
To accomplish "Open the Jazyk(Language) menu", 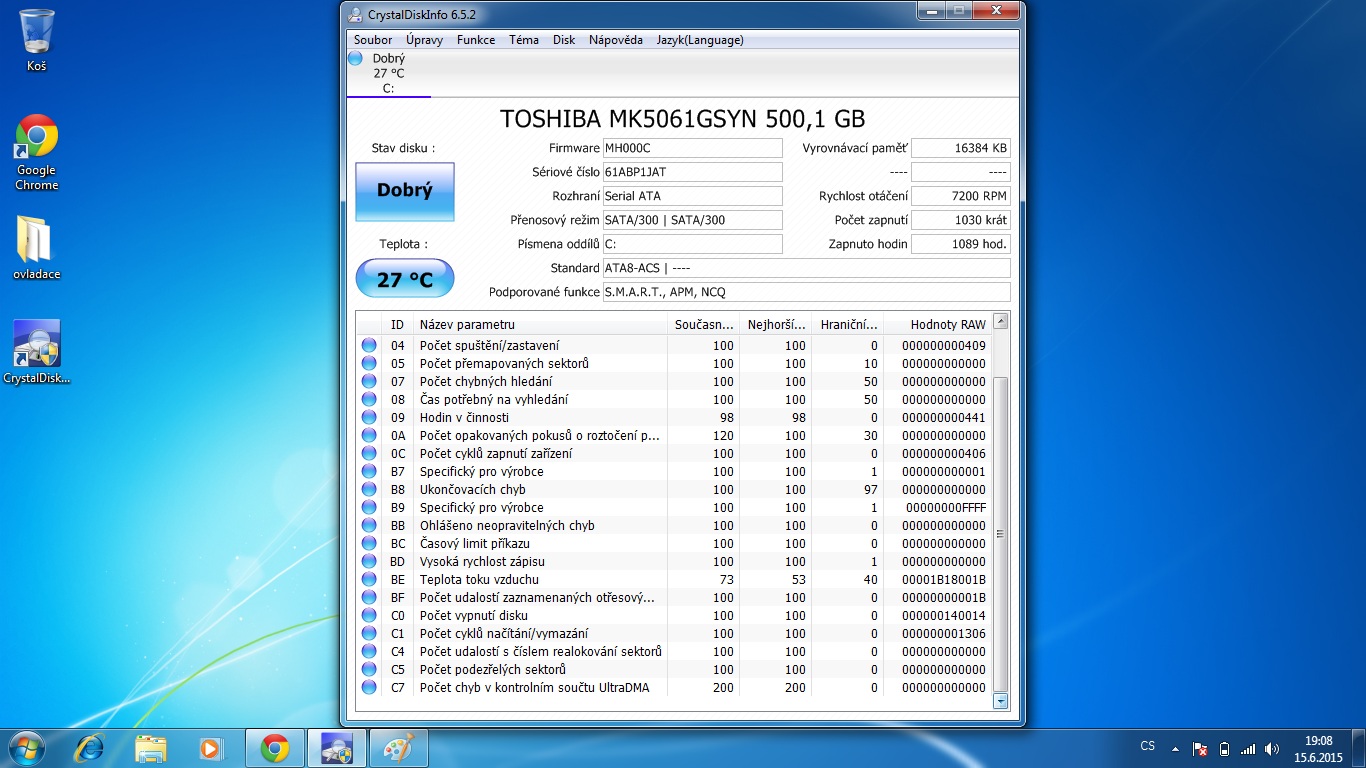I will pyautogui.click(x=700, y=40).
